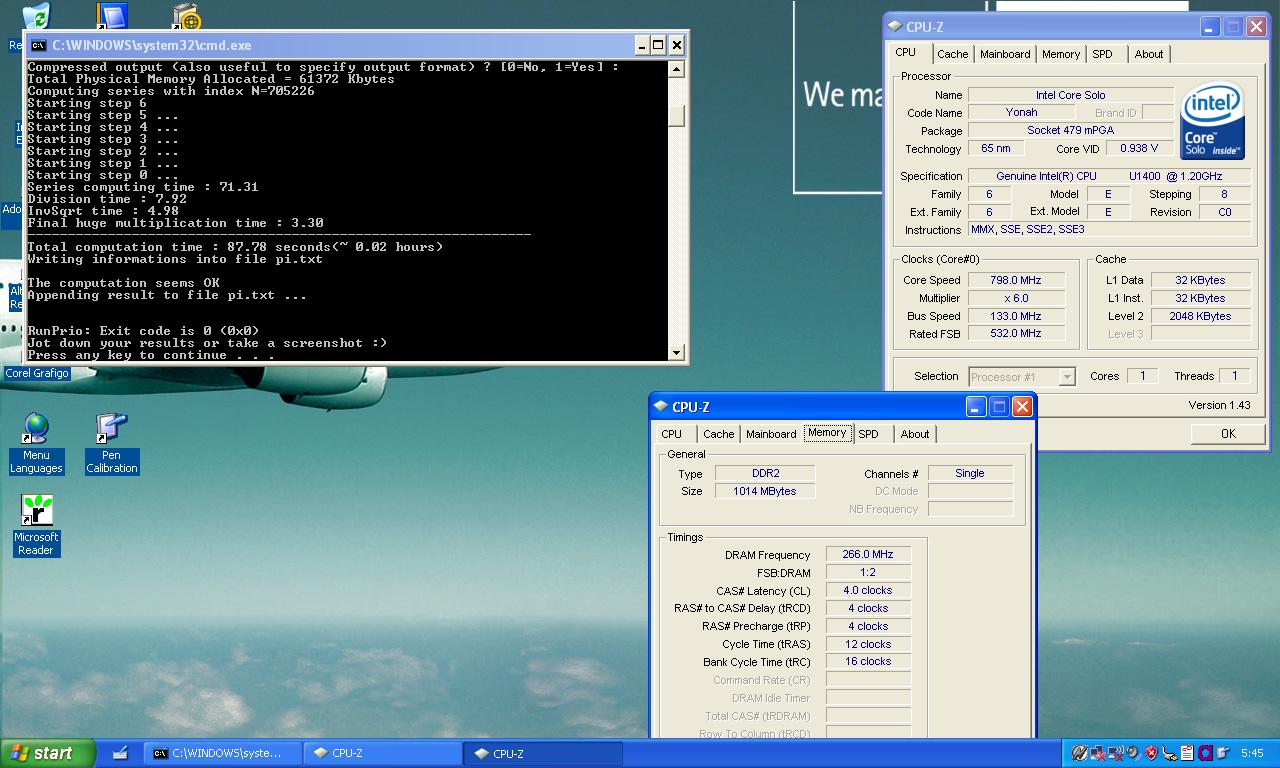Open the desktop shortcut with yellow globe
The height and width of the screenshot is (768, 1280).
pyautogui.click(x=186, y=16)
